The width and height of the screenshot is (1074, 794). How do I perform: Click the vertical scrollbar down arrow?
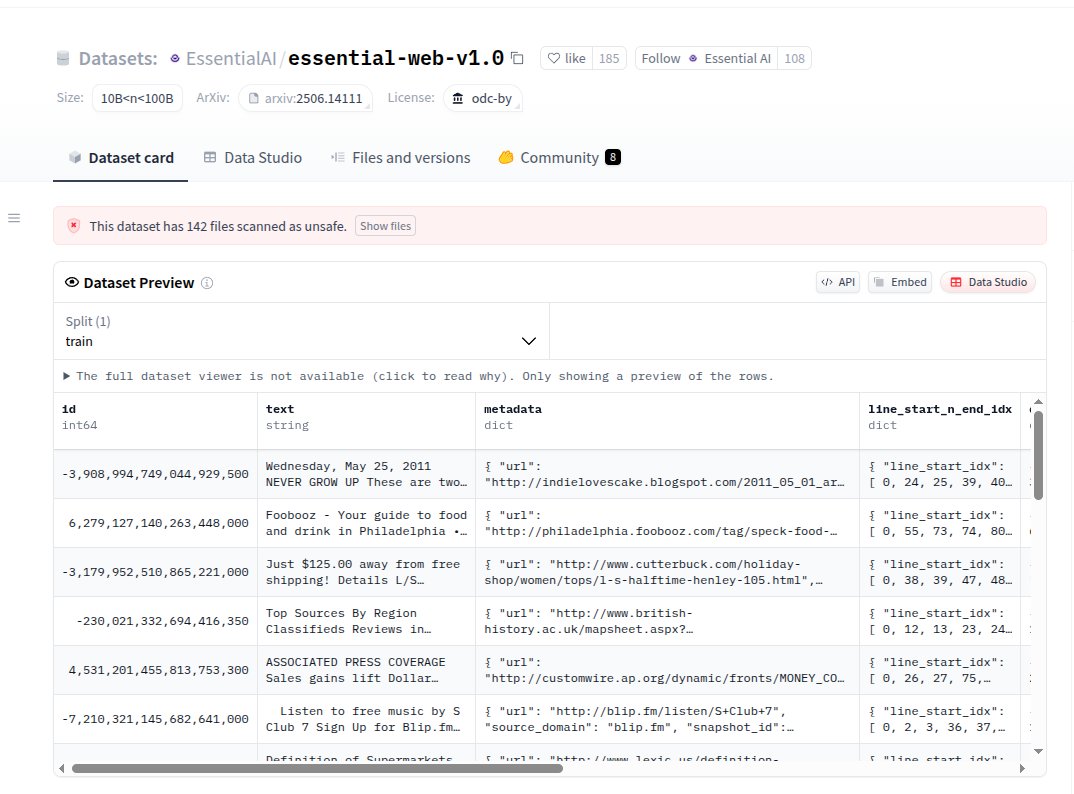tap(1038, 752)
